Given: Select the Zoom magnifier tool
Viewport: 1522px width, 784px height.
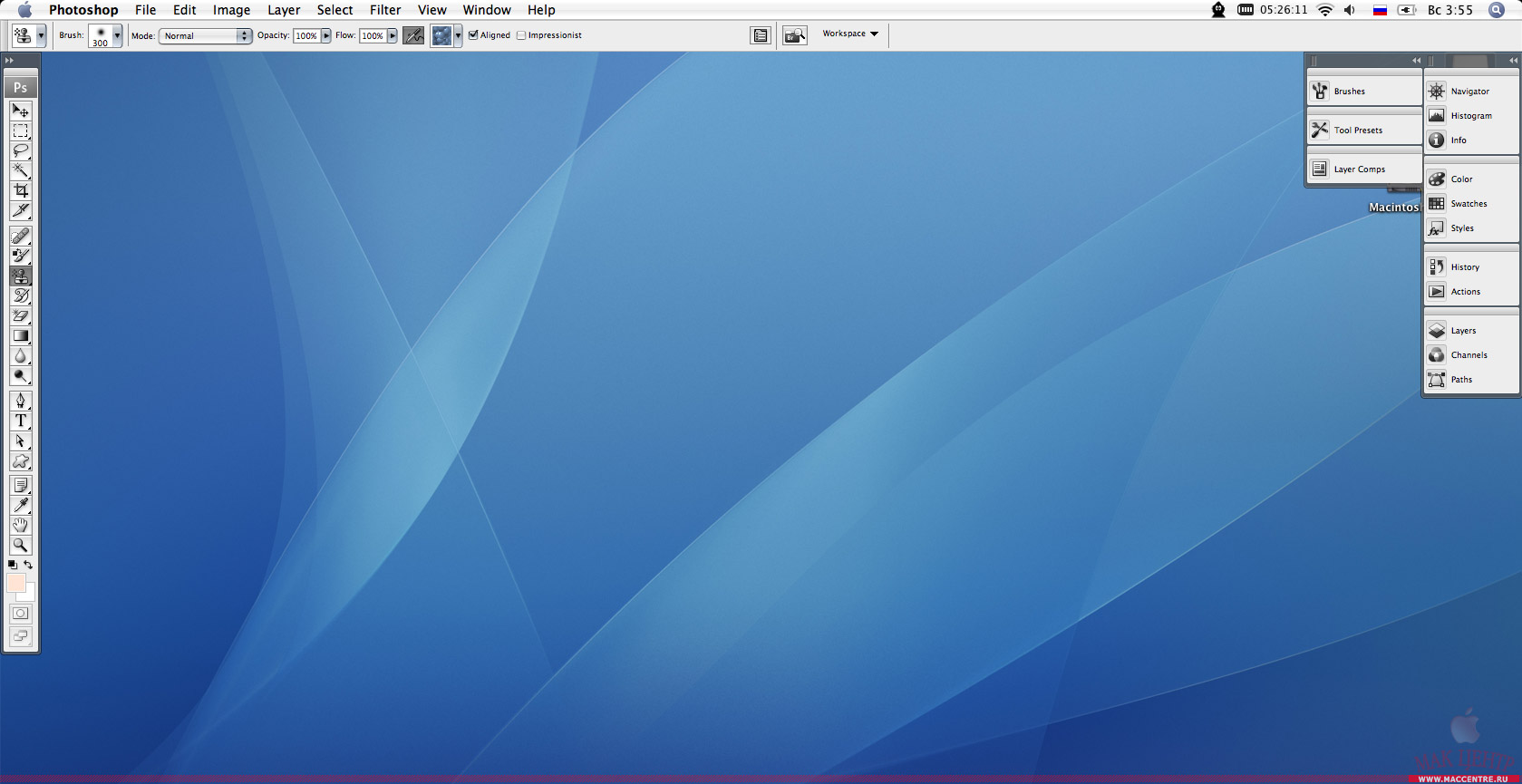Looking at the screenshot, I should pos(20,546).
